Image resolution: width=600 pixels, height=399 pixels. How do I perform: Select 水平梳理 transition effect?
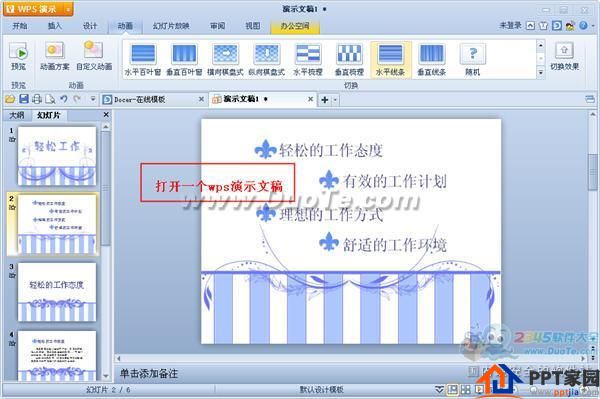[308, 59]
